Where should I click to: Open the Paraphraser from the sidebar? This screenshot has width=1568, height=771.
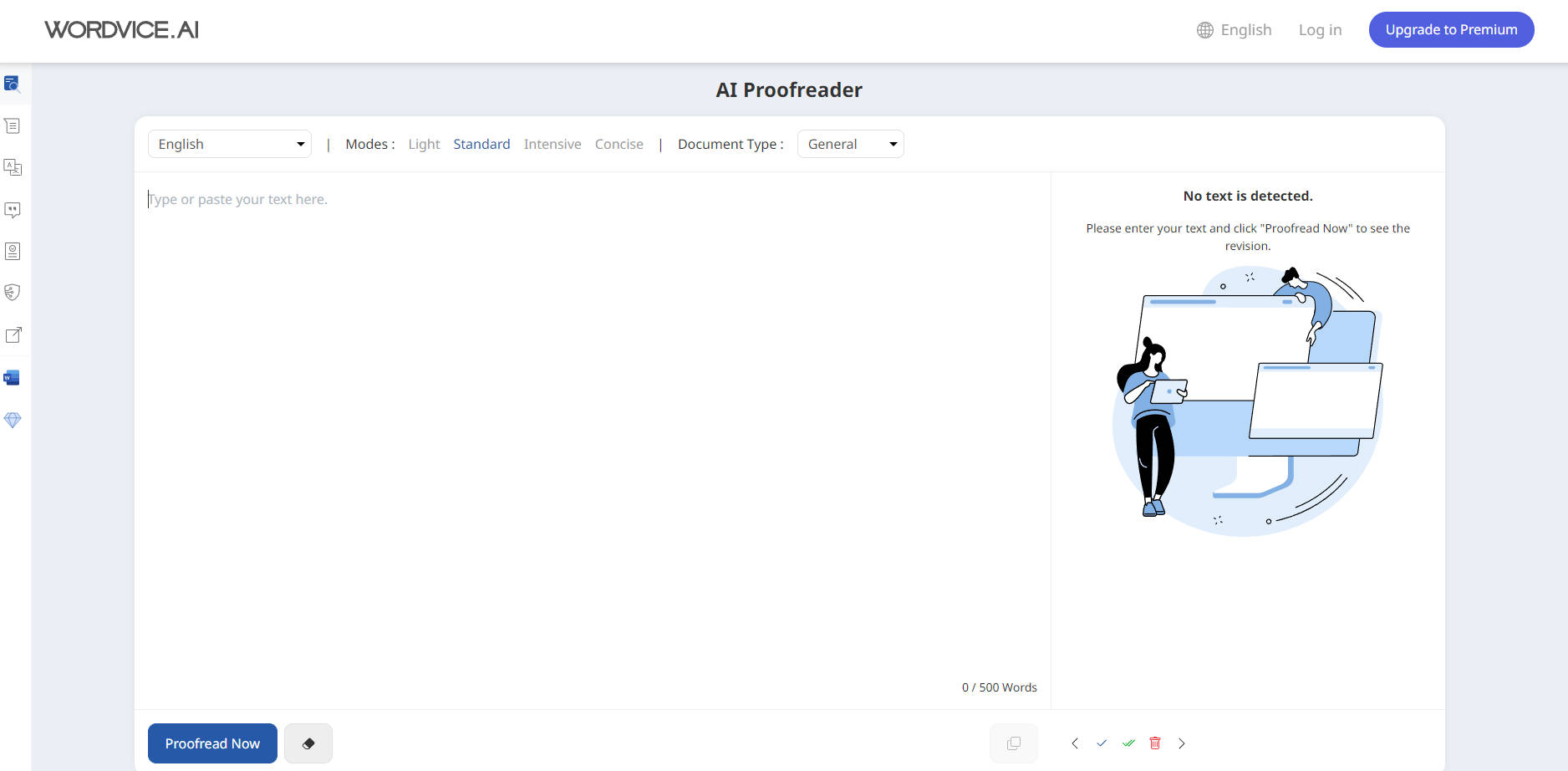pos(13,125)
